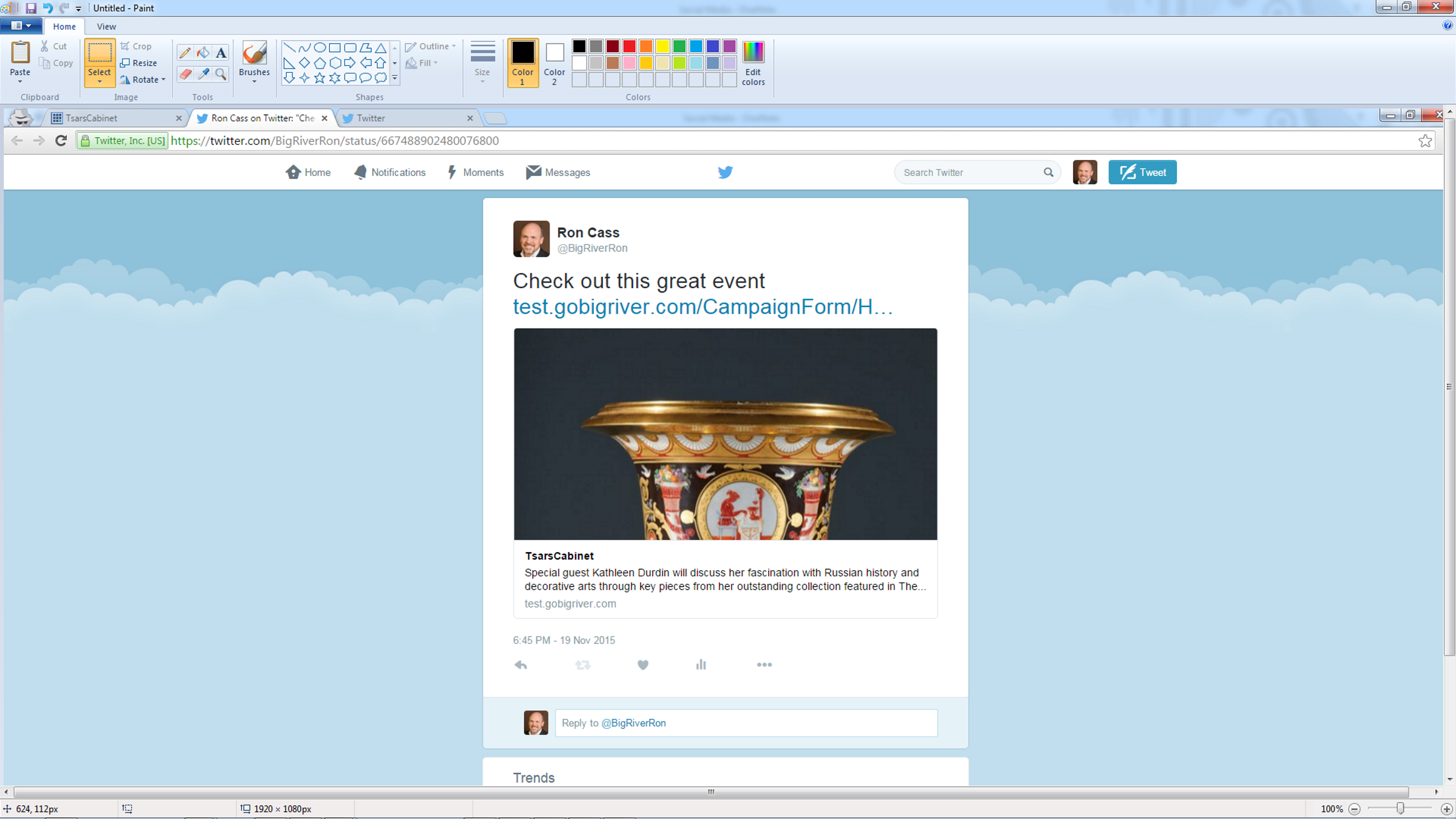The image size is (1456, 819).
Task: Click the Undo arrow in title bar
Action: pyautogui.click(x=47, y=8)
